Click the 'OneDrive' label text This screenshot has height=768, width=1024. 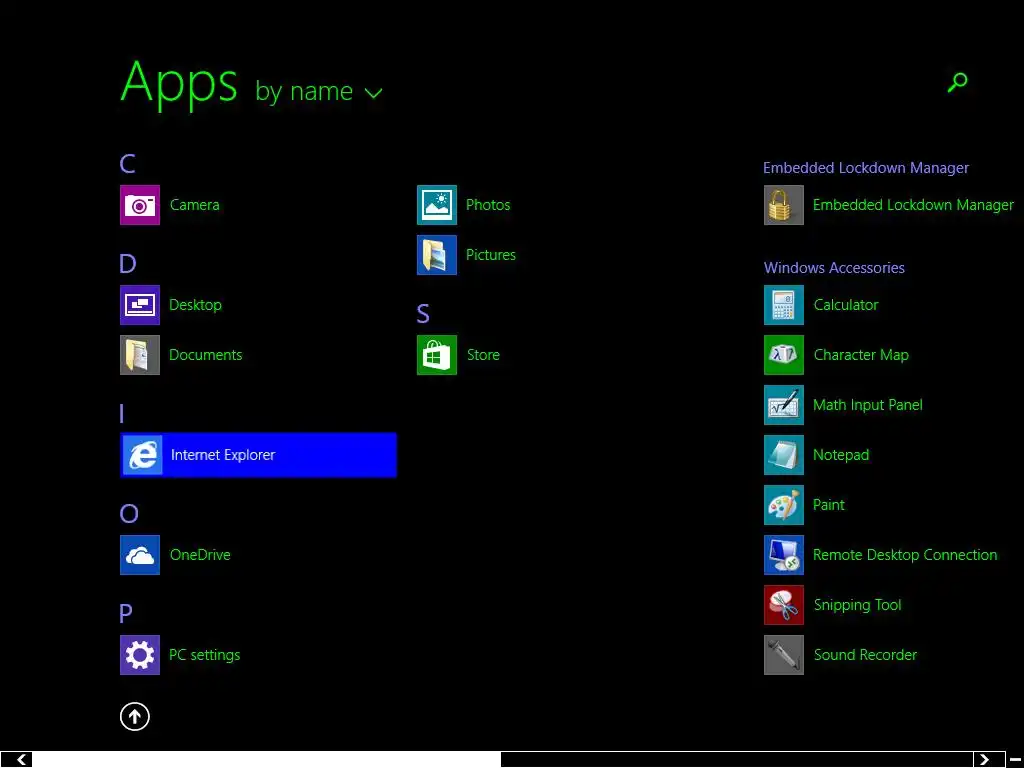[x=200, y=555]
